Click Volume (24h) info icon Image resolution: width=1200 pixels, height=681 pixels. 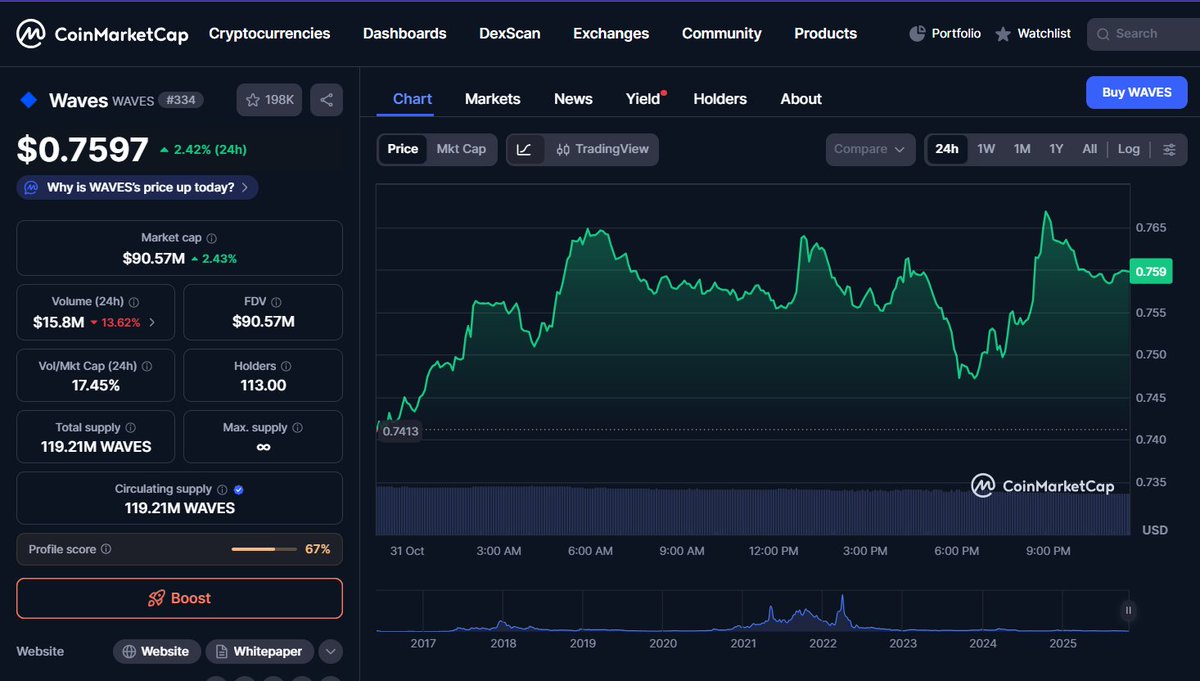coord(134,301)
